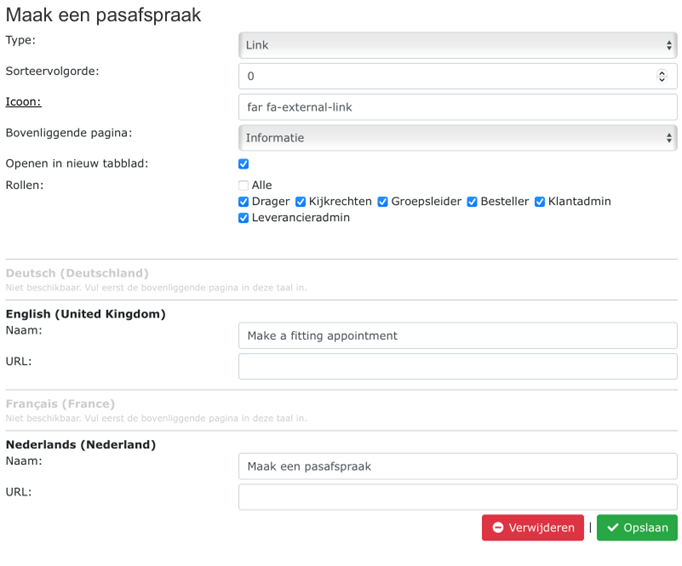
Task: Toggle the Besteller role checkbox
Action: [473, 202]
